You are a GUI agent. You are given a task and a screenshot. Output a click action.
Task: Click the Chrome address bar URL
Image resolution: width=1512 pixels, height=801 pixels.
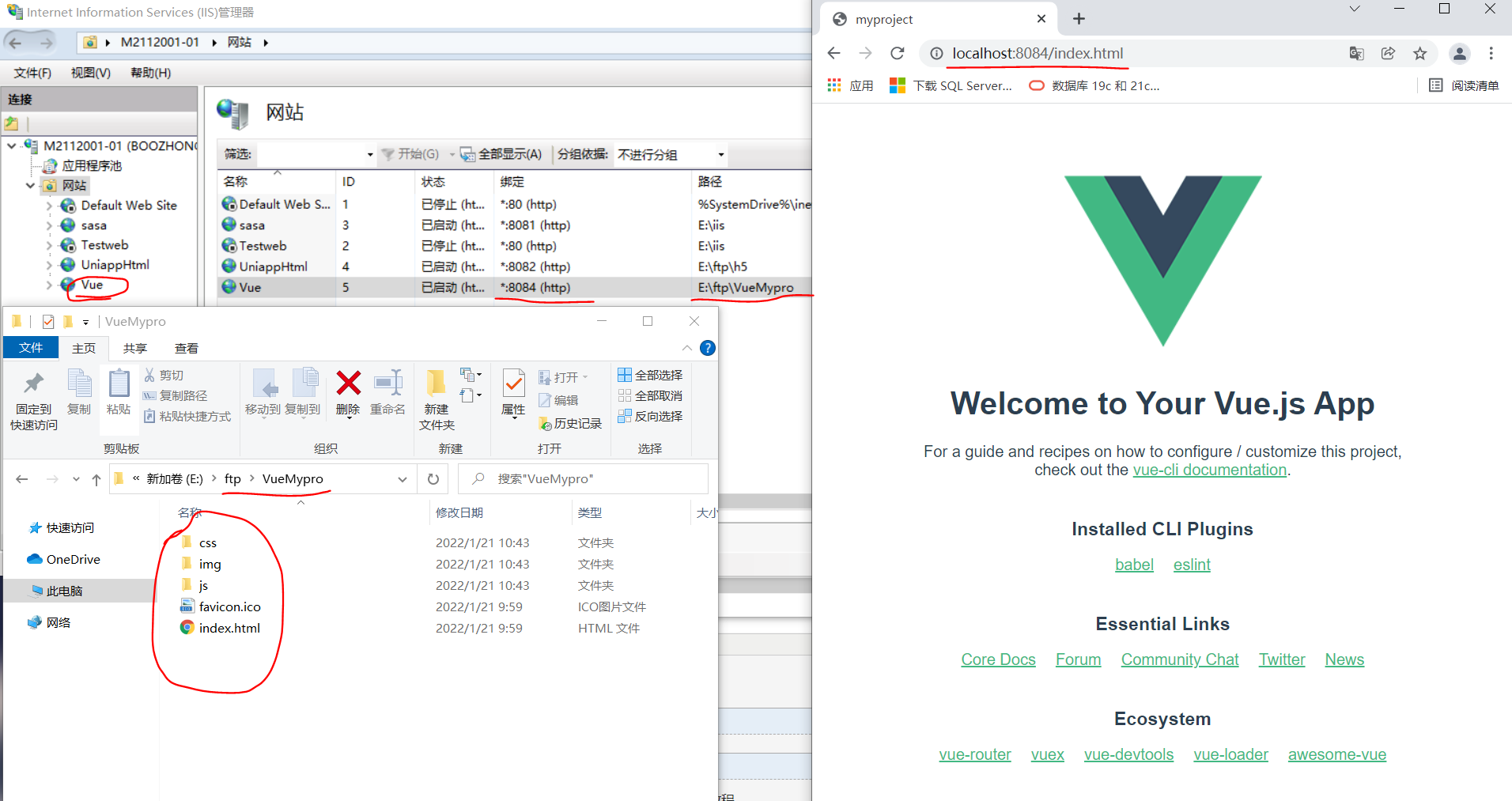(1038, 53)
